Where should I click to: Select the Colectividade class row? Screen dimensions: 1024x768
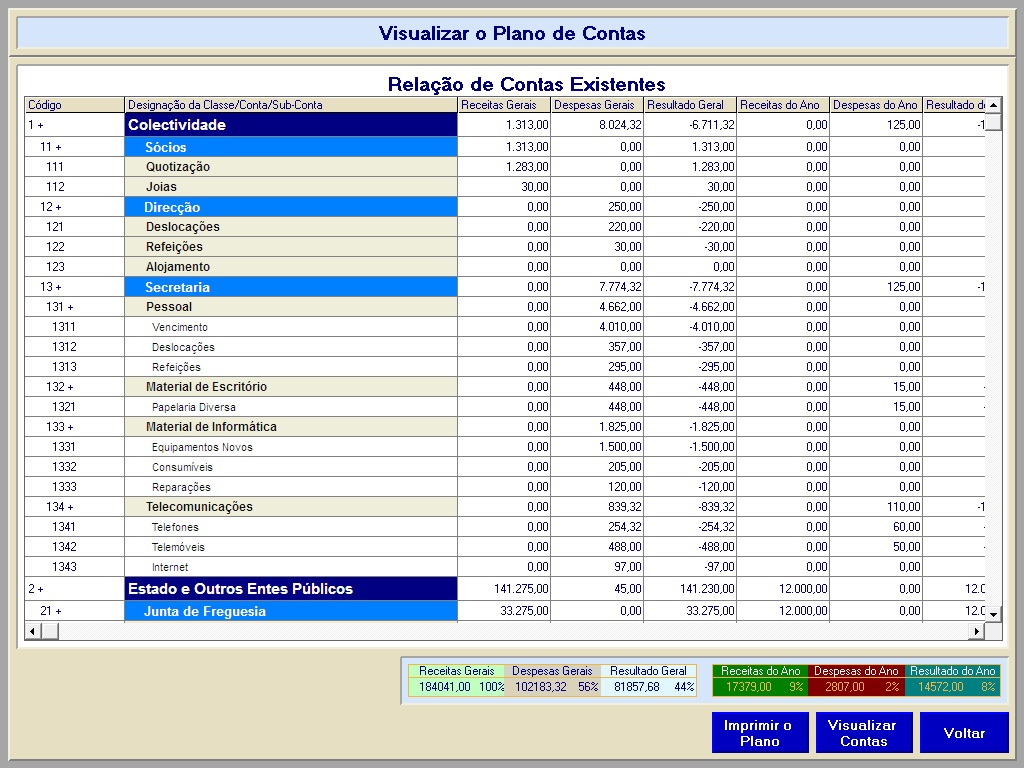(x=290, y=125)
